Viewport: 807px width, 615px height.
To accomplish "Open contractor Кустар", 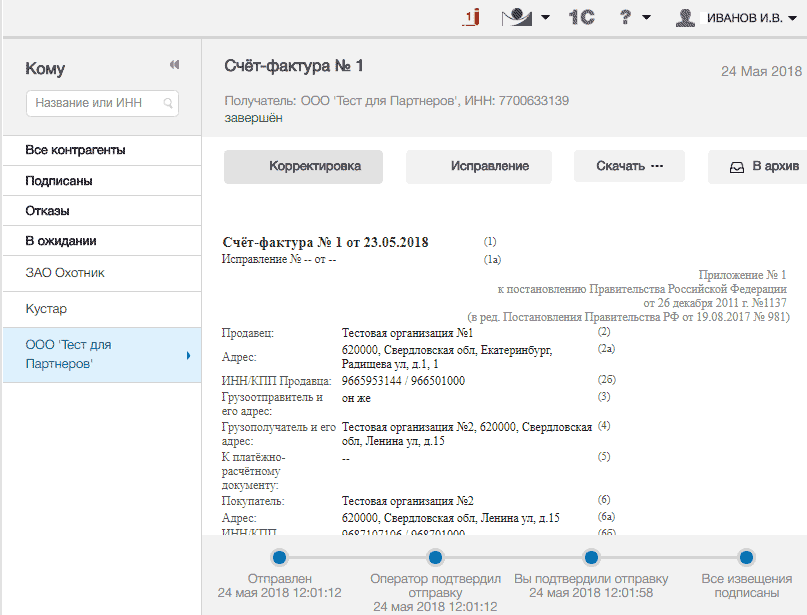I will point(102,309).
